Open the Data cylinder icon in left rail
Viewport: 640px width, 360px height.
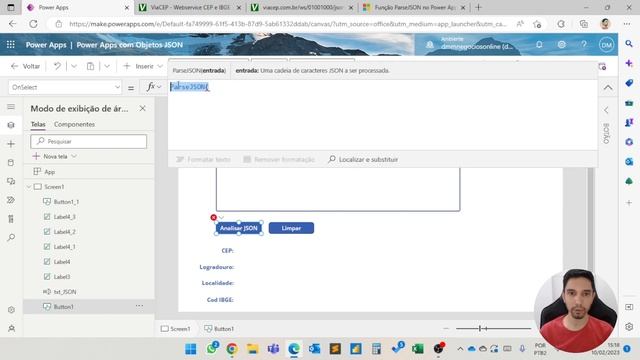tap(11, 162)
